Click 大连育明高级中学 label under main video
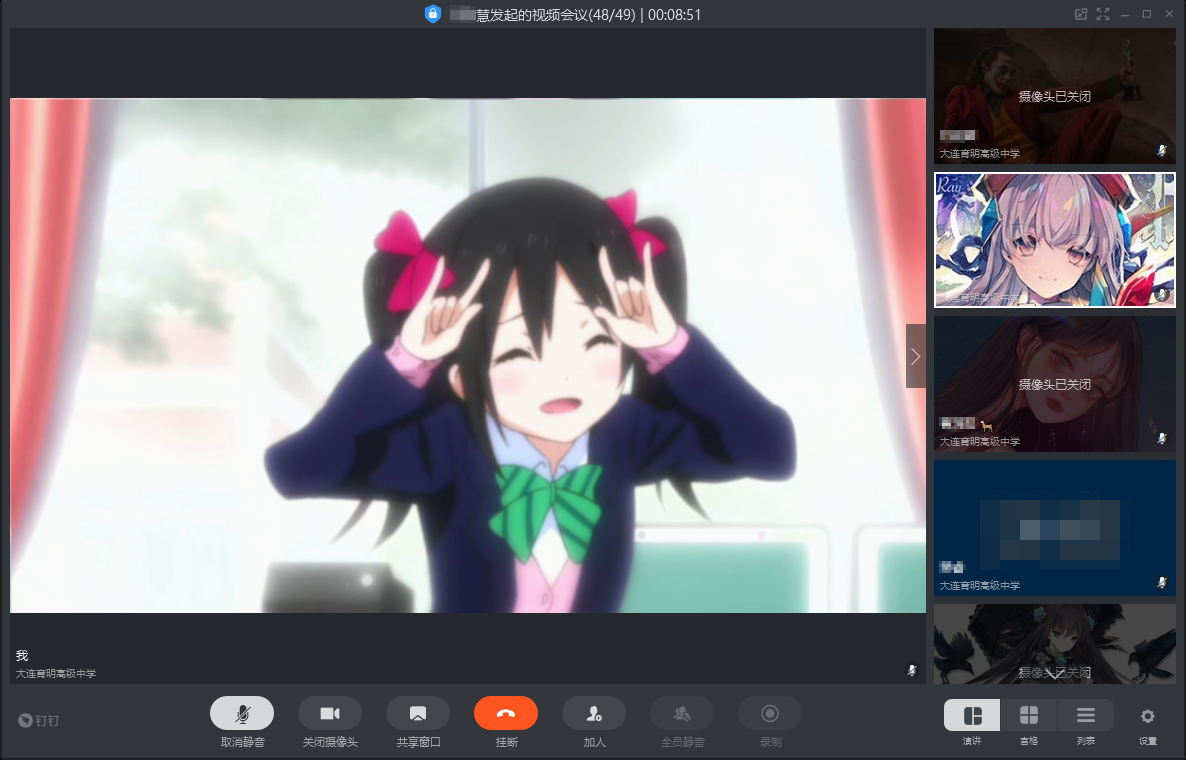 pos(56,673)
